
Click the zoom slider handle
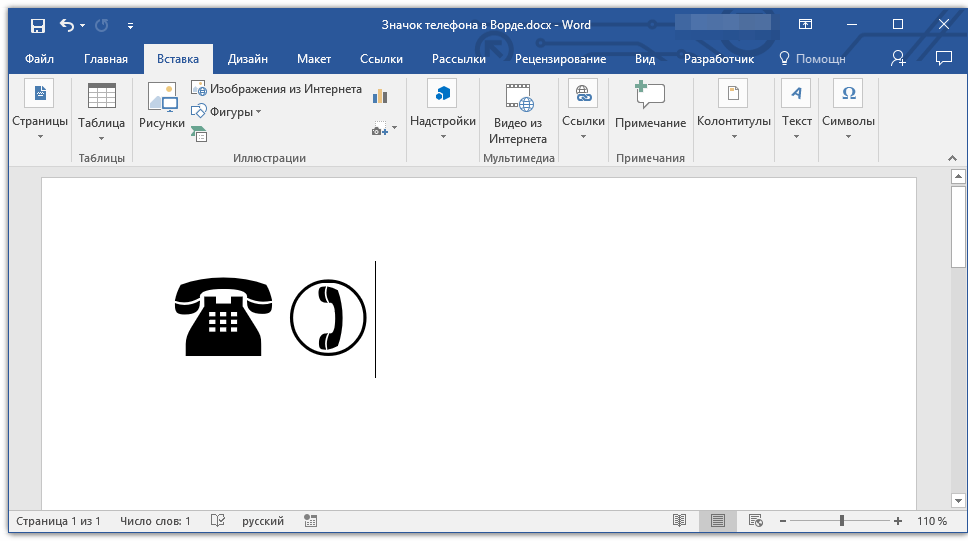(x=842, y=521)
